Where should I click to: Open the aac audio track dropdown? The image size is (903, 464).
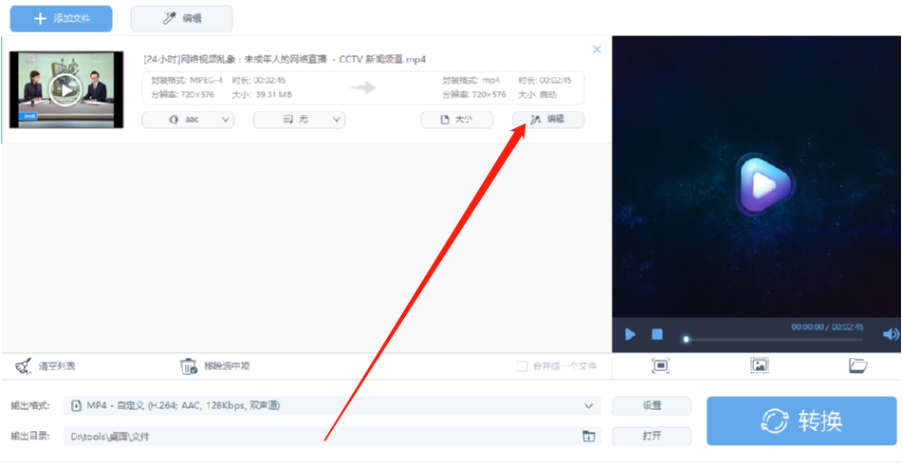(188, 120)
